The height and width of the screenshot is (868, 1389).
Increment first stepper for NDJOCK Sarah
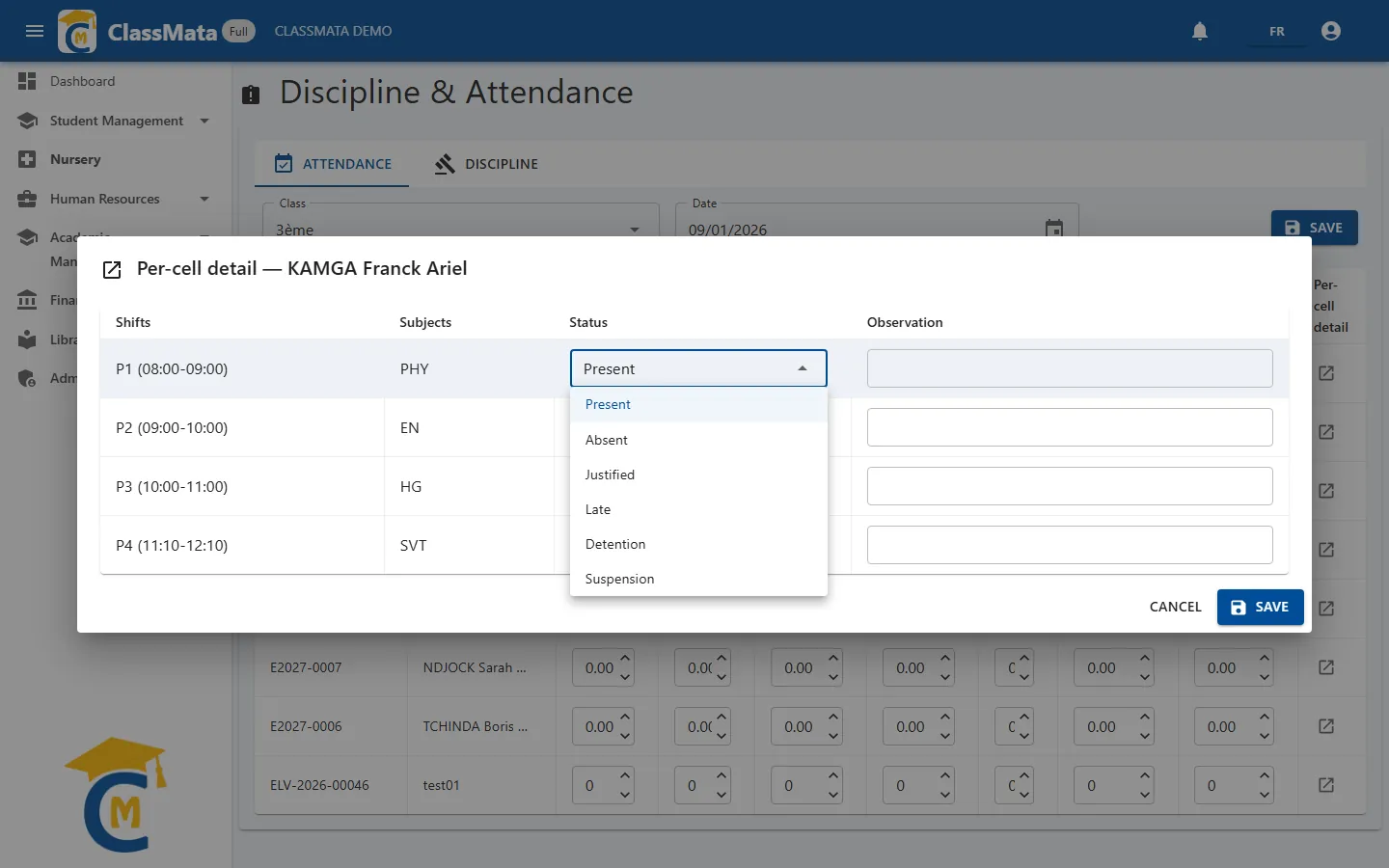625,659
